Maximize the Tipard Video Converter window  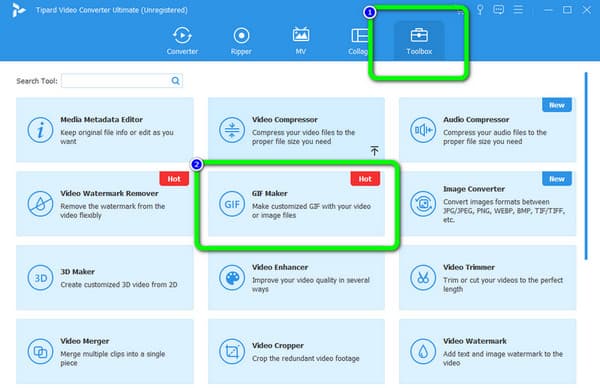coord(567,10)
